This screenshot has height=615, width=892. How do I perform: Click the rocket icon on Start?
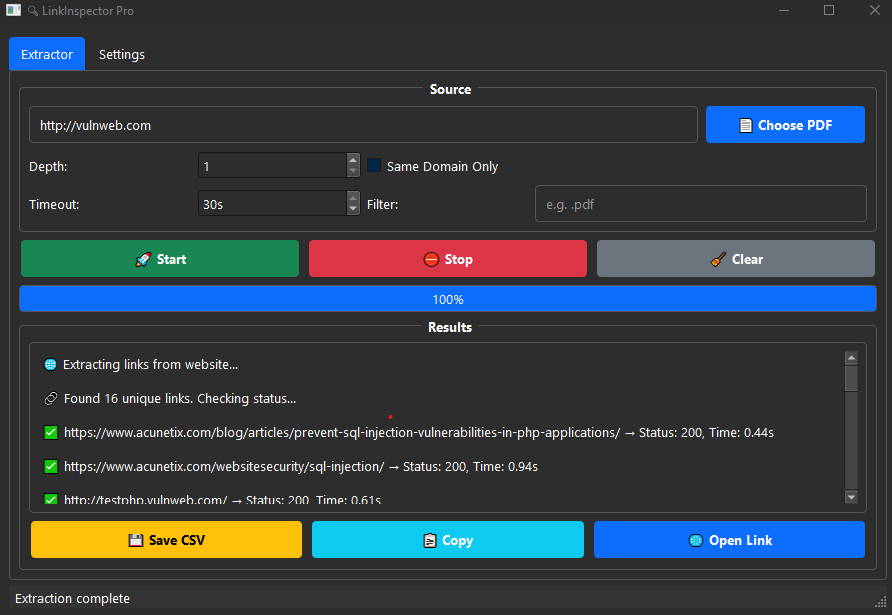pyautogui.click(x=143, y=259)
